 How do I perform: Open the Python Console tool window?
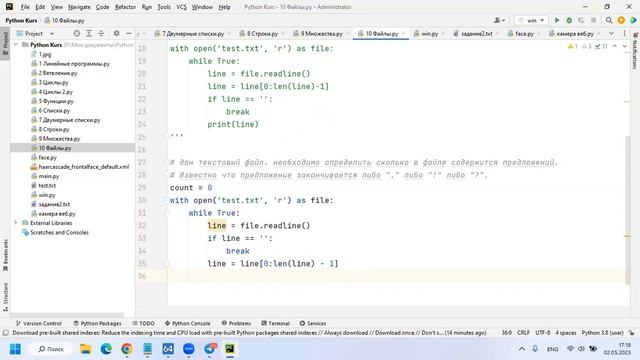pyautogui.click(x=187, y=323)
